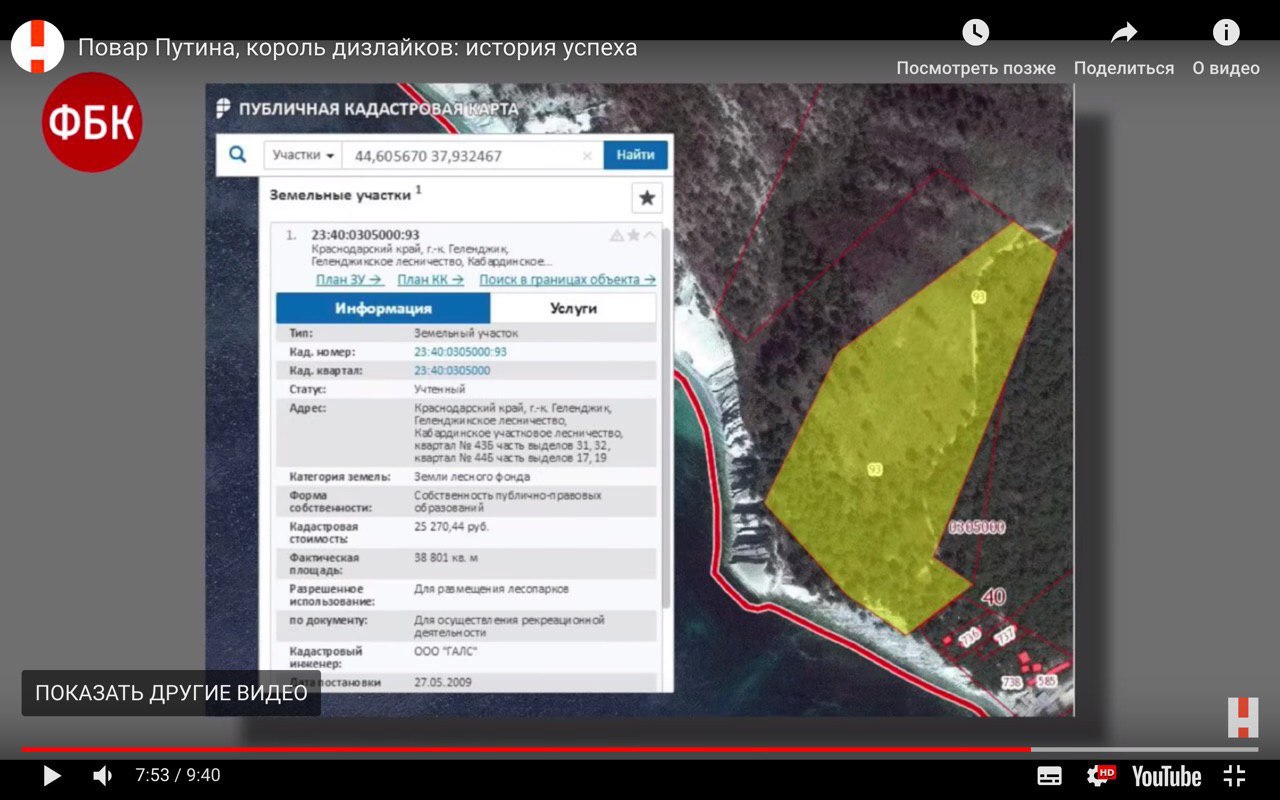Image resolution: width=1280 pixels, height=800 pixels.
Task: Click the 'Земельные участки' heading
Action: (340, 196)
